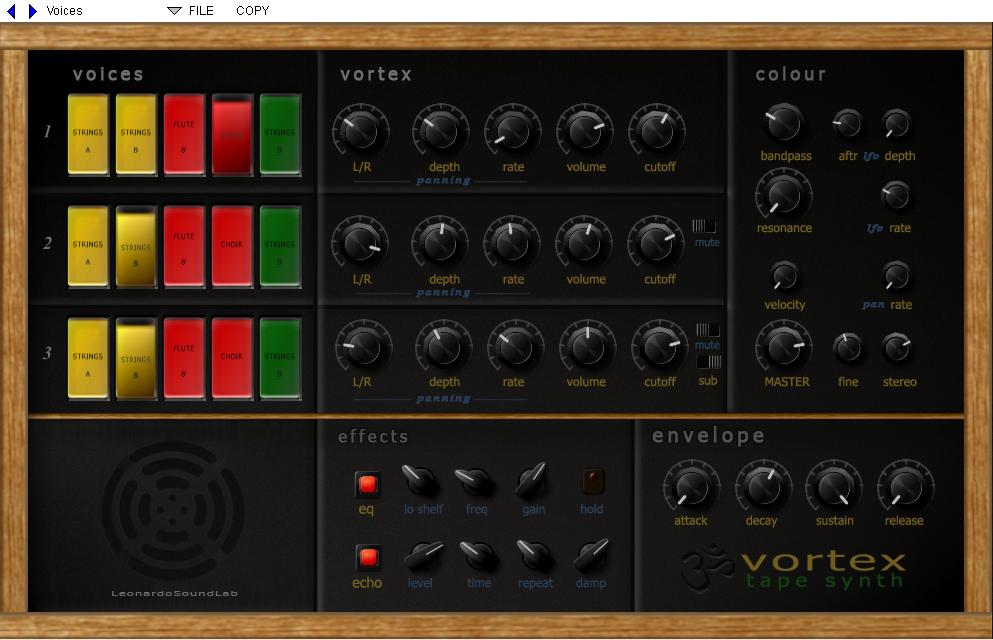The image size is (993, 640).
Task: Flip the sub switch for voice 3
Action: point(708,362)
